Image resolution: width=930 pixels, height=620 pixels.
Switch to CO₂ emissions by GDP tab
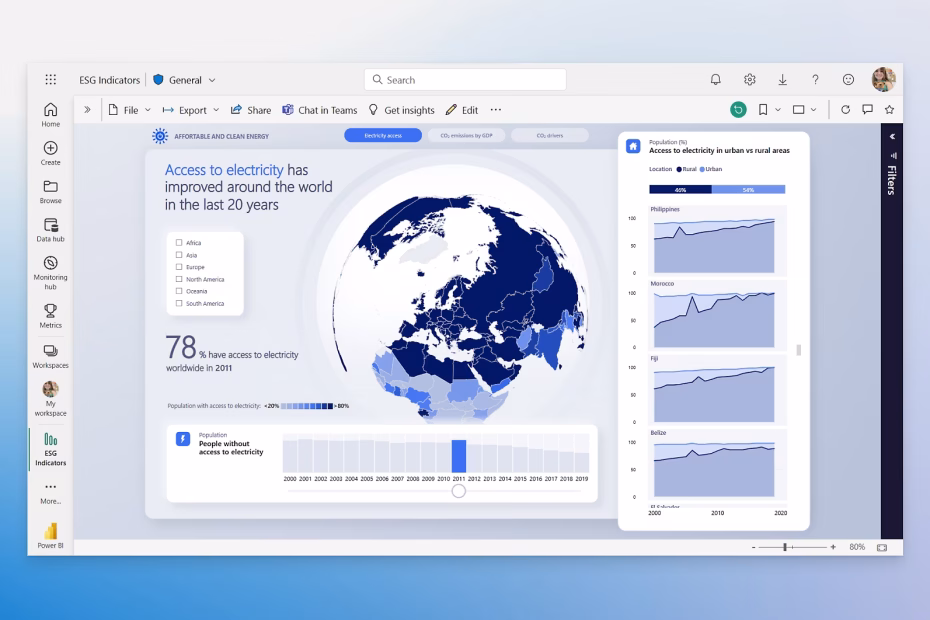pos(466,135)
